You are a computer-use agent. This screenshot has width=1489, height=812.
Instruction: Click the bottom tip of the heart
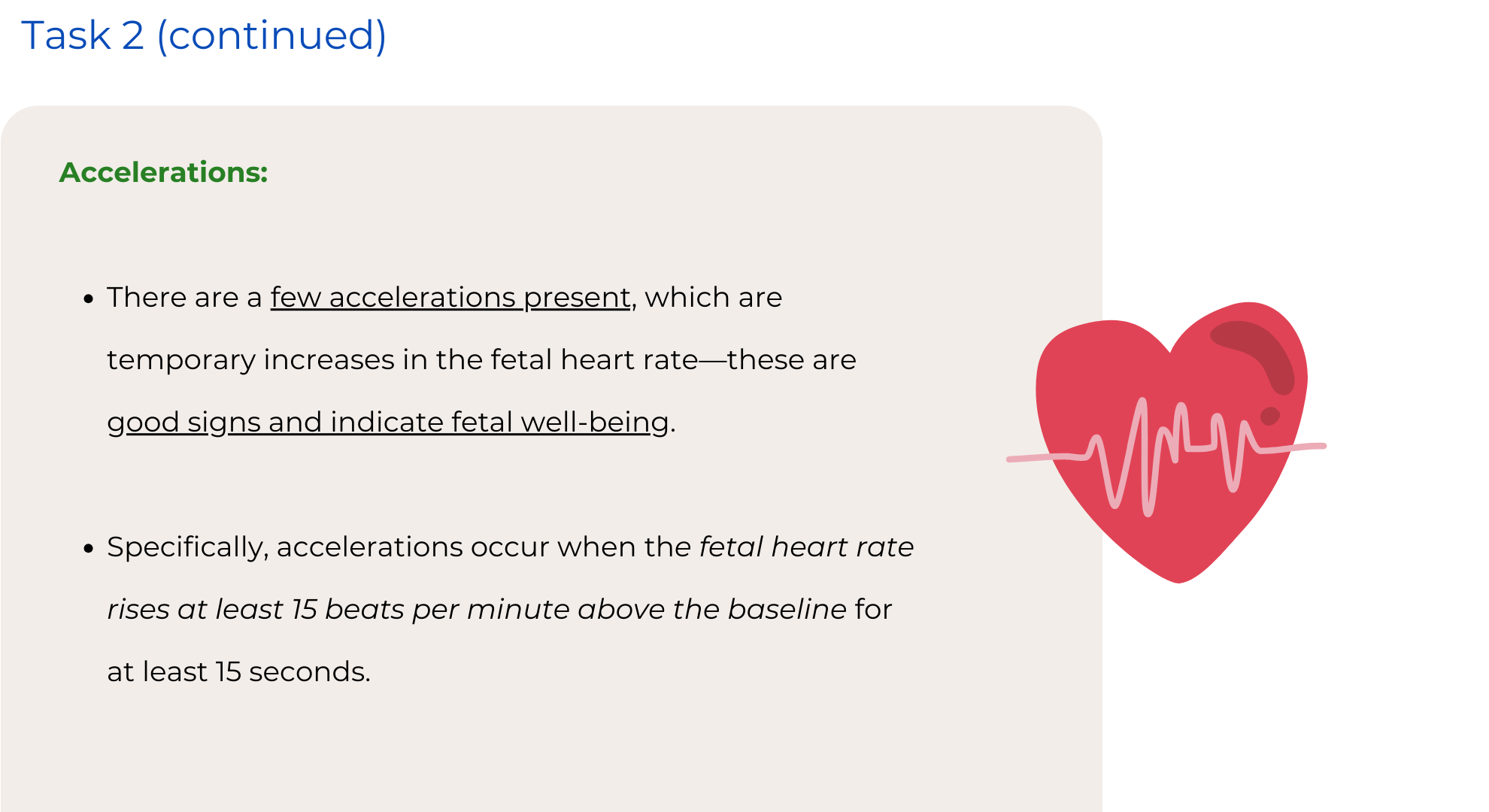tap(1178, 579)
